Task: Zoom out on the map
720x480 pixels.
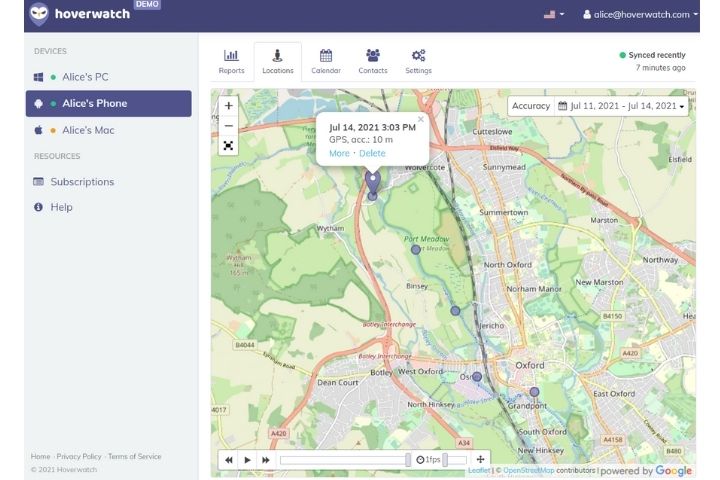Action: pos(228,126)
